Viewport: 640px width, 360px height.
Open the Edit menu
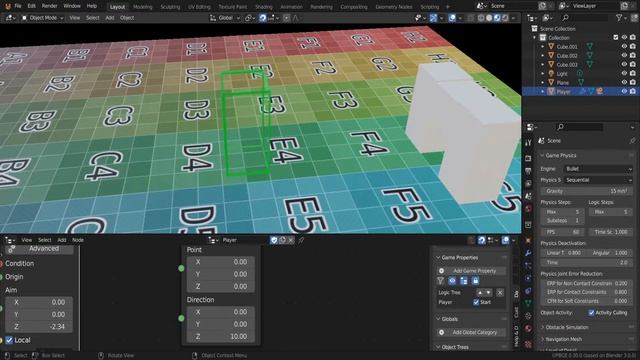pyautogui.click(x=31, y=6)
